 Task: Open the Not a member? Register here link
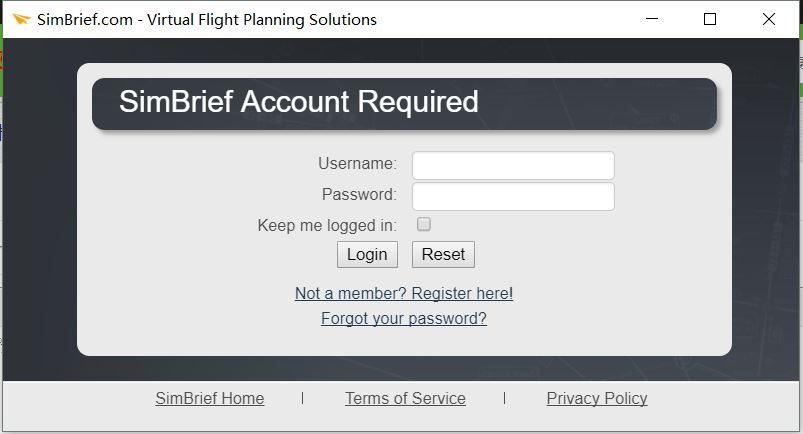(404, 294)
